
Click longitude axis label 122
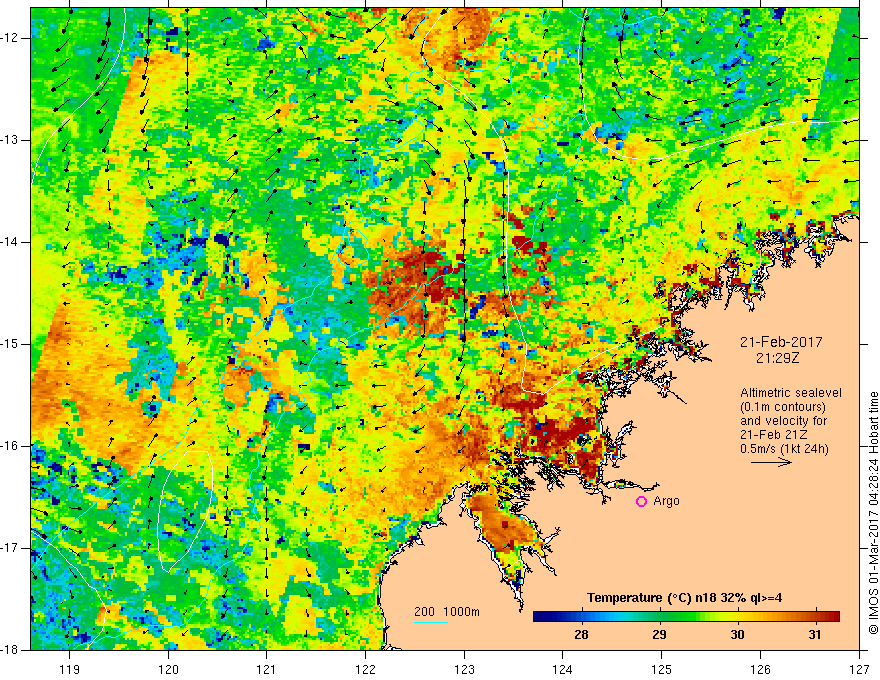click(x=365, y=669)
